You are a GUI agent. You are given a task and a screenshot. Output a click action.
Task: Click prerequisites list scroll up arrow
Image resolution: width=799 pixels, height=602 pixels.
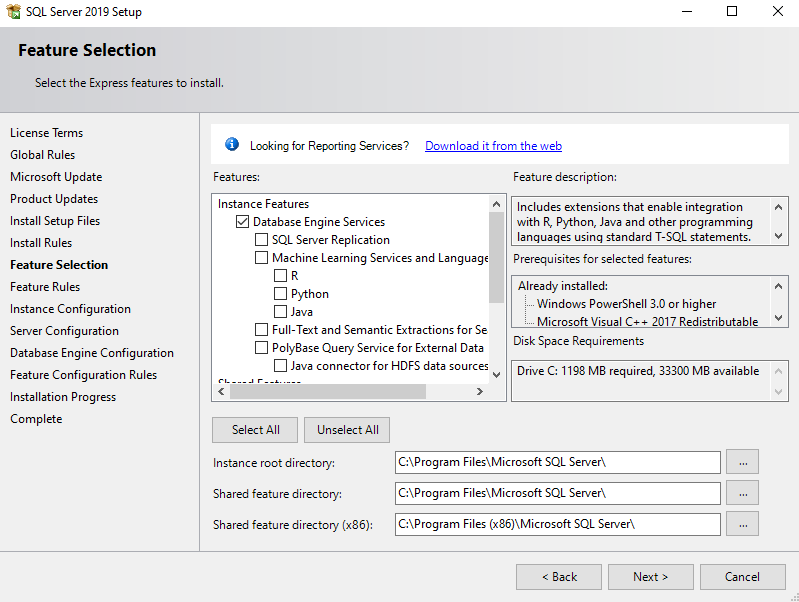coord(778,286)
